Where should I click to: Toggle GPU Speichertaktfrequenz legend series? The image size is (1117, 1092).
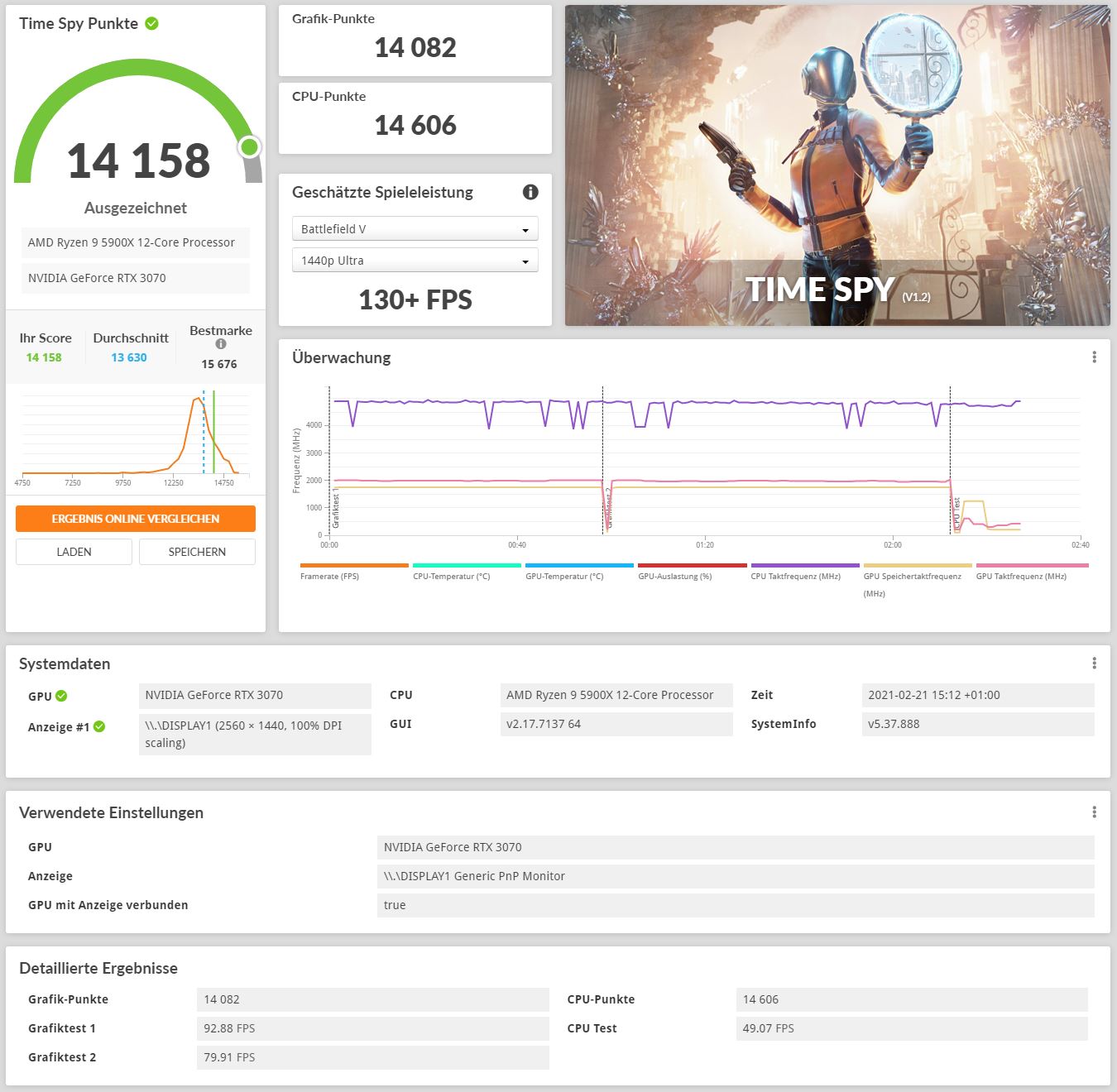point(917,581)
